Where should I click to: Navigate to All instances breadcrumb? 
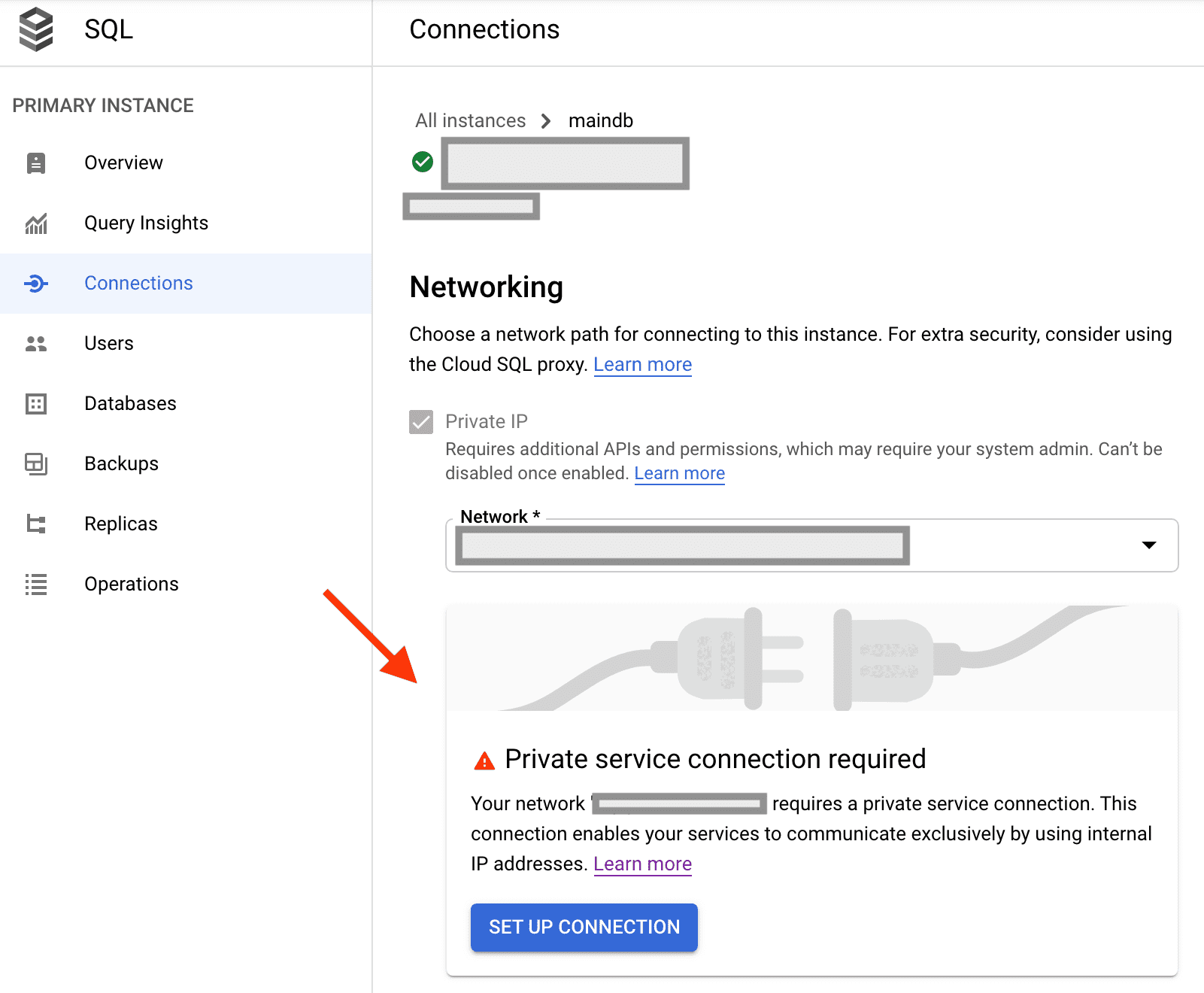point(470,121)
